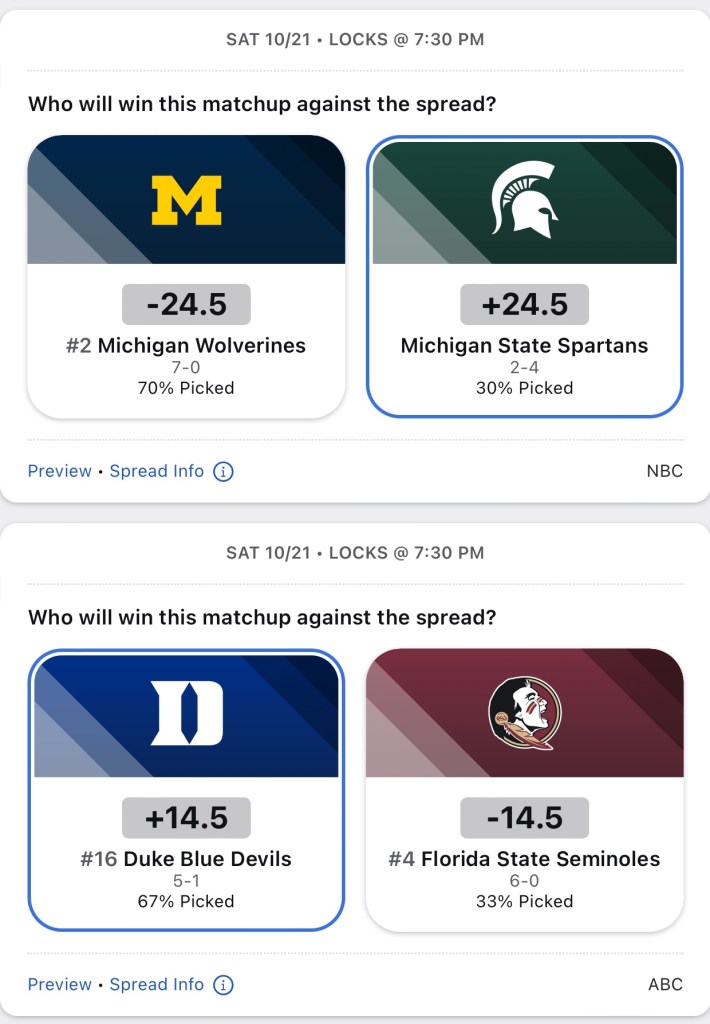Click the +14.5 spread badge

pos(186,817)
